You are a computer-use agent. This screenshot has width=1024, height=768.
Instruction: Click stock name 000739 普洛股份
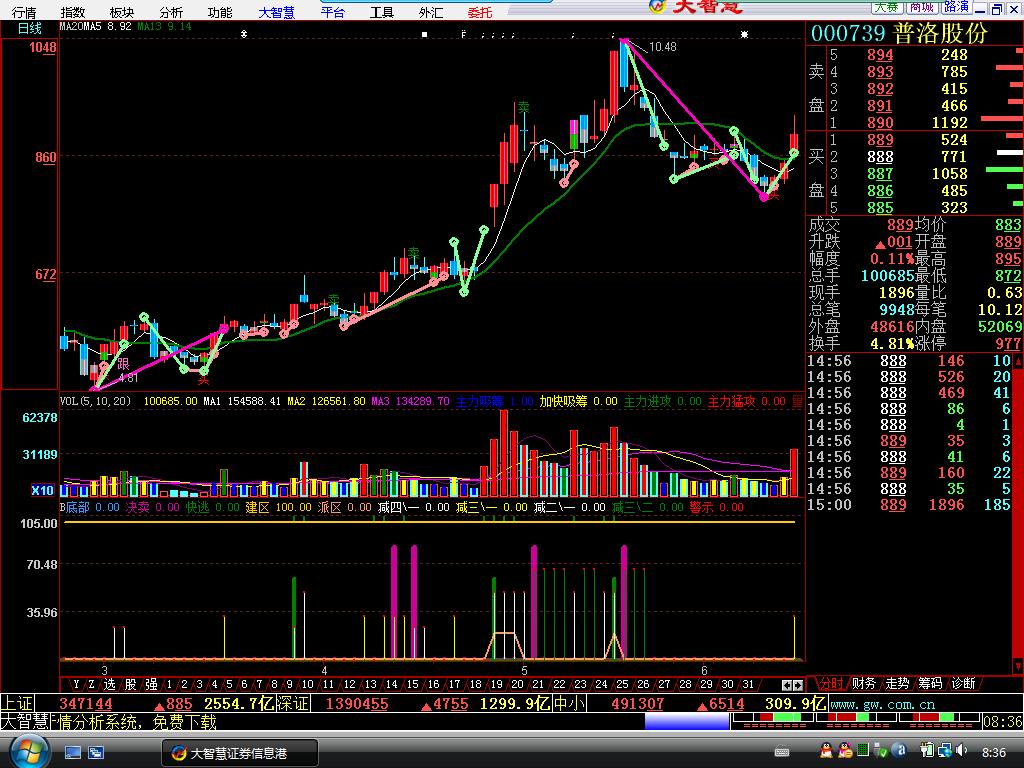[899, 33]
